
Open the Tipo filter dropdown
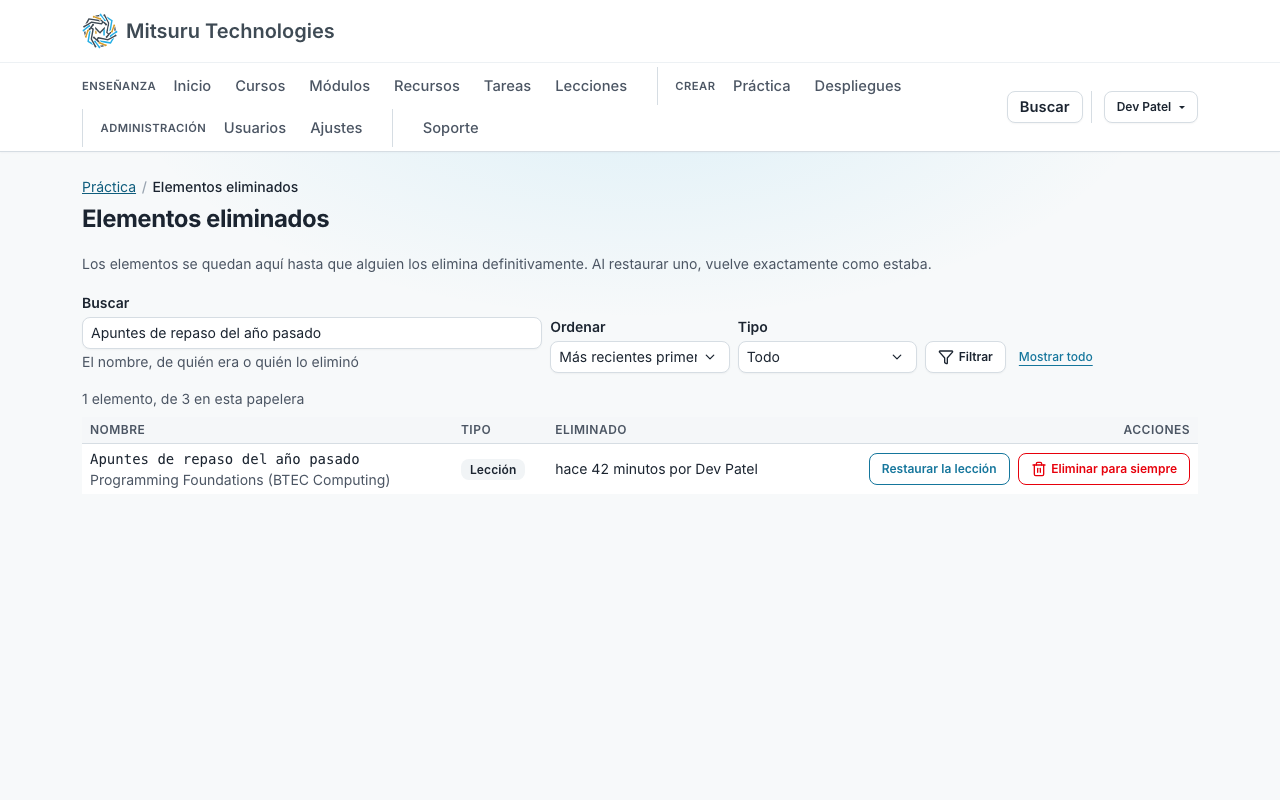point(827,357)
